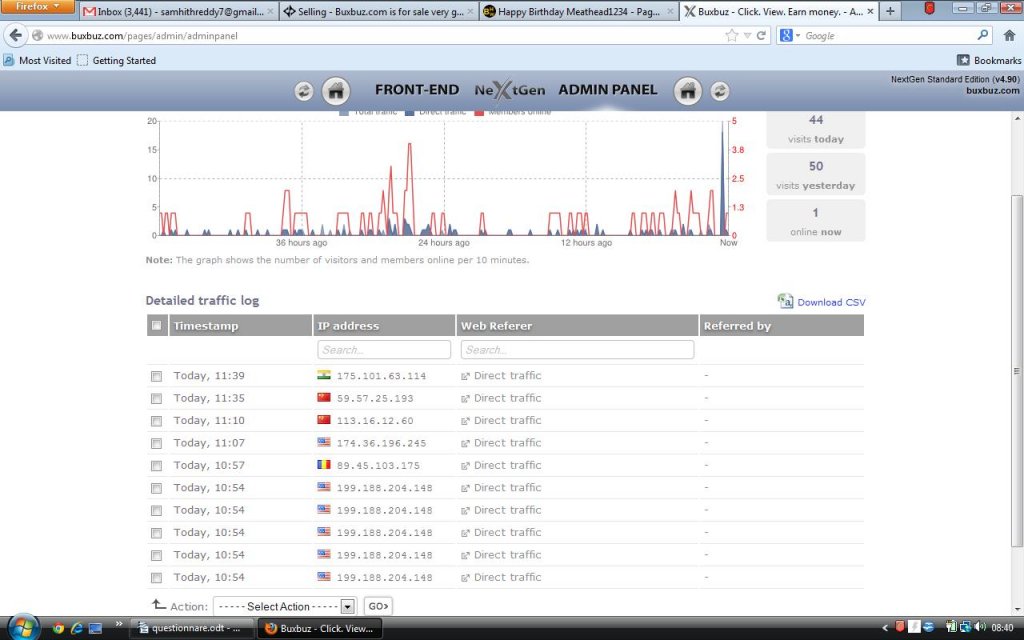
Task: Open a new browser tab with plus button
Action: (889, 11)
